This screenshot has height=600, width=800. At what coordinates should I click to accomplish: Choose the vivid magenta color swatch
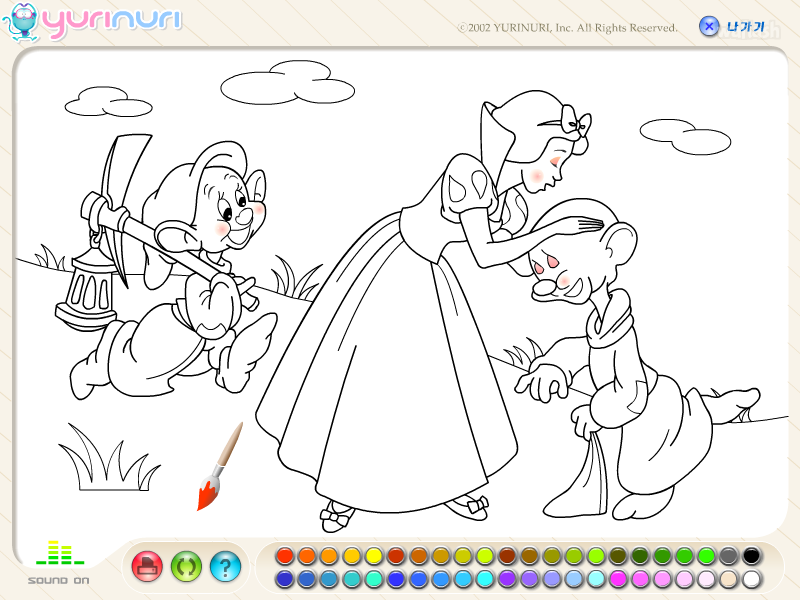pyautogui.click(x=618, y=579)
